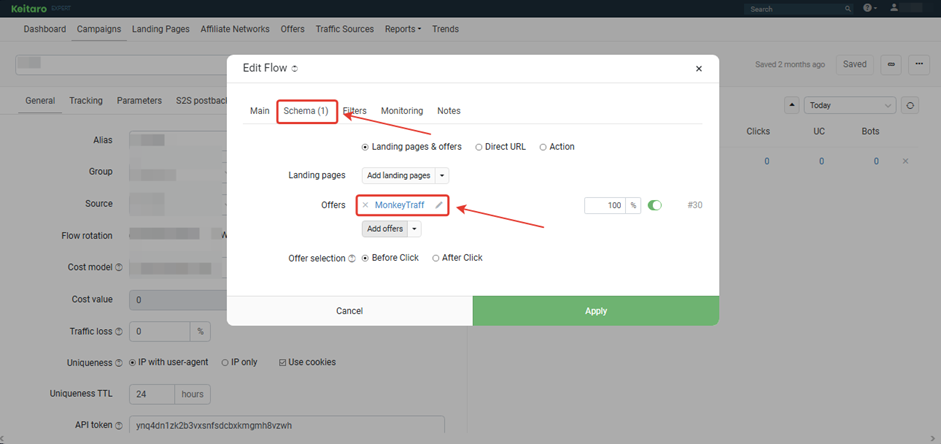Screen dimensions: 941x444
Task: Switch to the Schema (1) tab
Action: point(306,110)
